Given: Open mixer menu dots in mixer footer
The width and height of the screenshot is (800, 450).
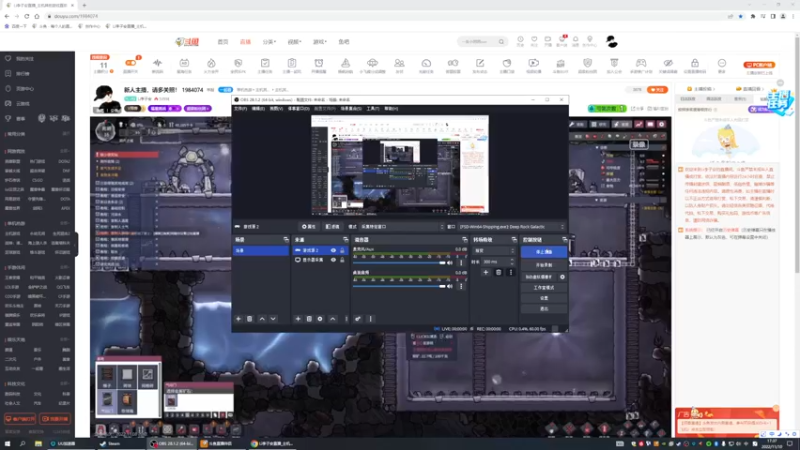Looking at the screenshot, I should [x=371, y=319].
